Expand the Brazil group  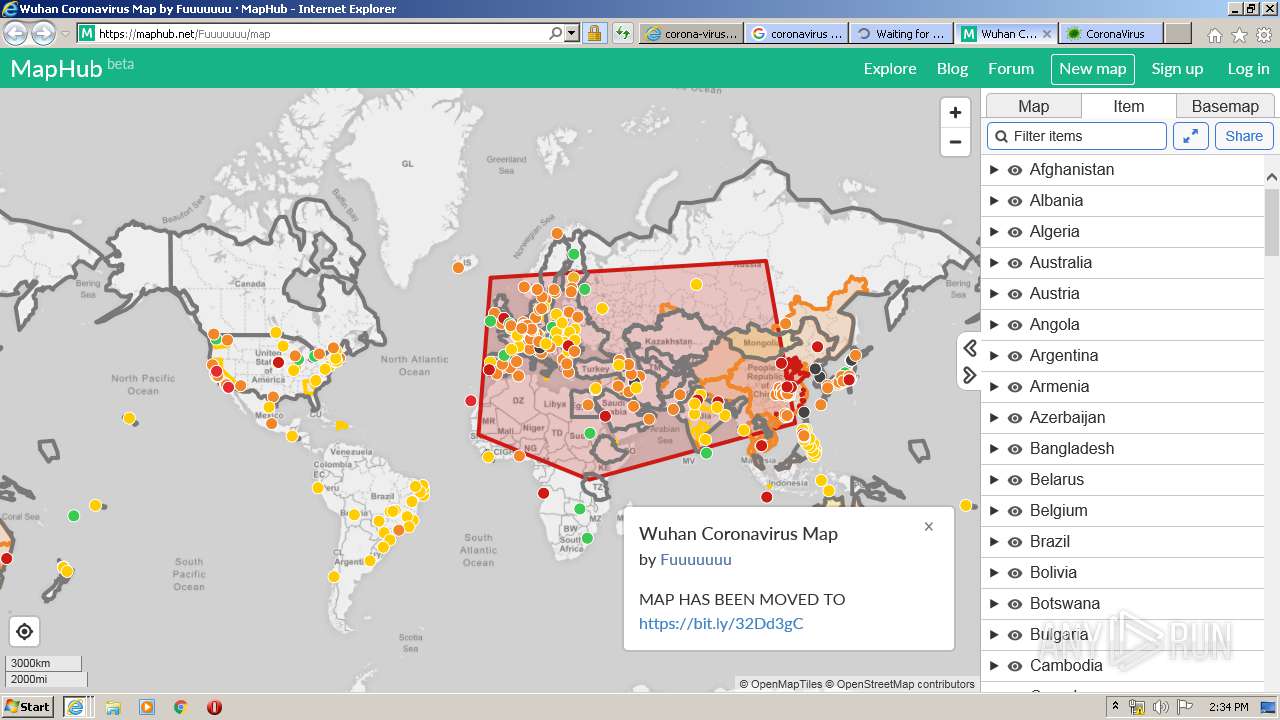(x=994, y=542)
